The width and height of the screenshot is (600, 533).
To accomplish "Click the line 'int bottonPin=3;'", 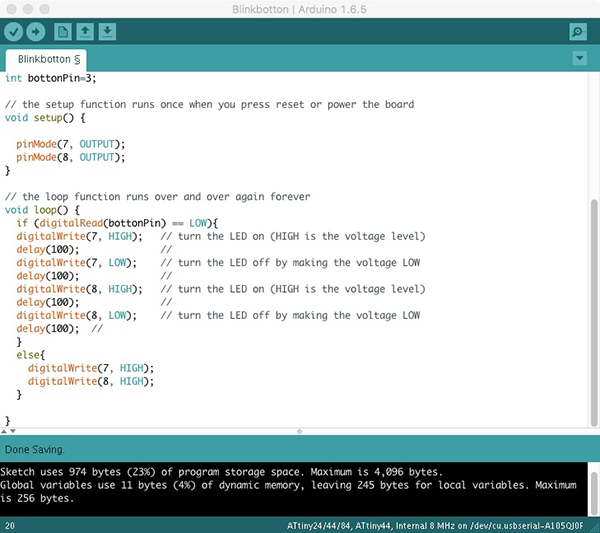I will point(51,78).
